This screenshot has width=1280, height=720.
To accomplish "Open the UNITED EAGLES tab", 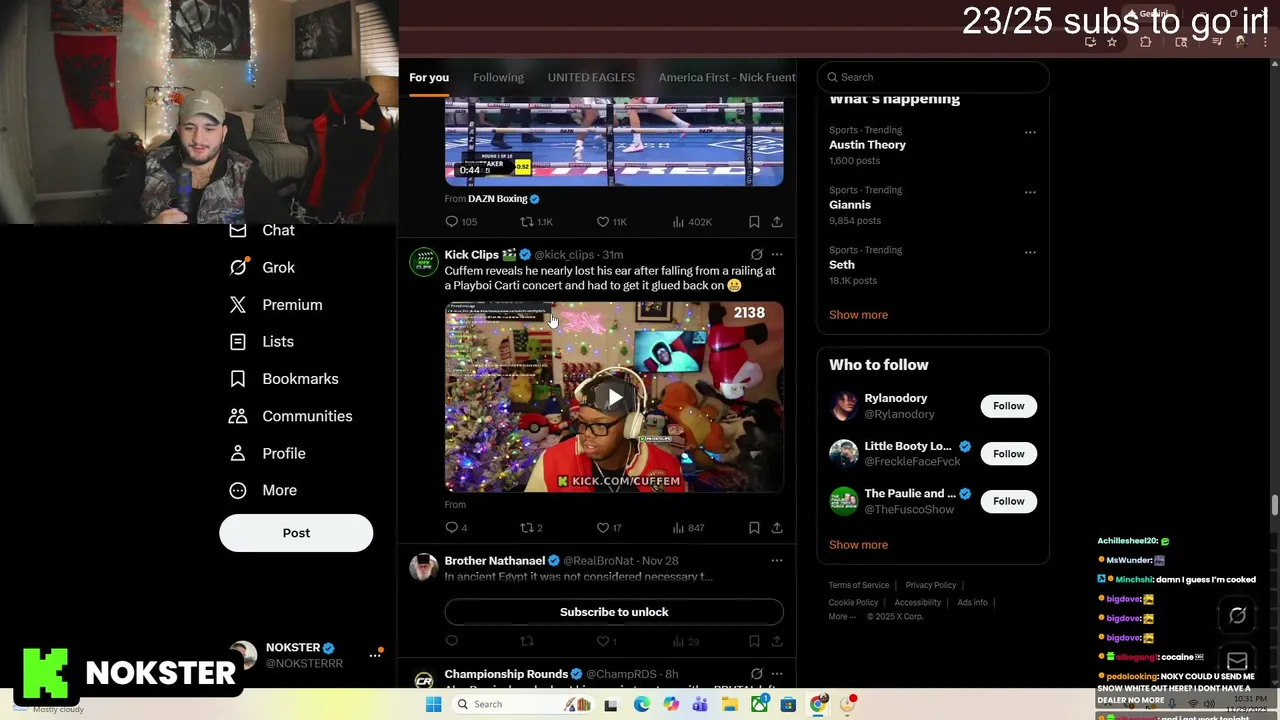I will click(591, 78).
